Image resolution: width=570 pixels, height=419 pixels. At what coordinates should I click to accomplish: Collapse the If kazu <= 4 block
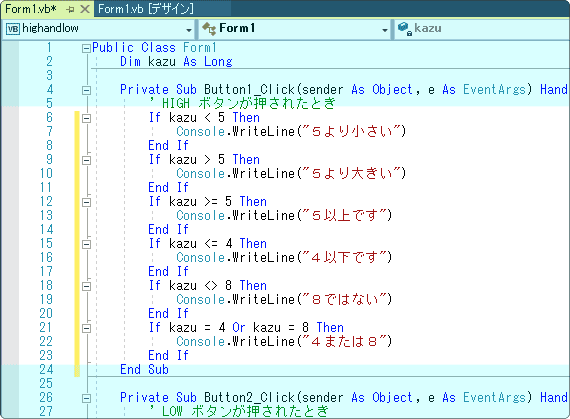[x=86, y=244]
